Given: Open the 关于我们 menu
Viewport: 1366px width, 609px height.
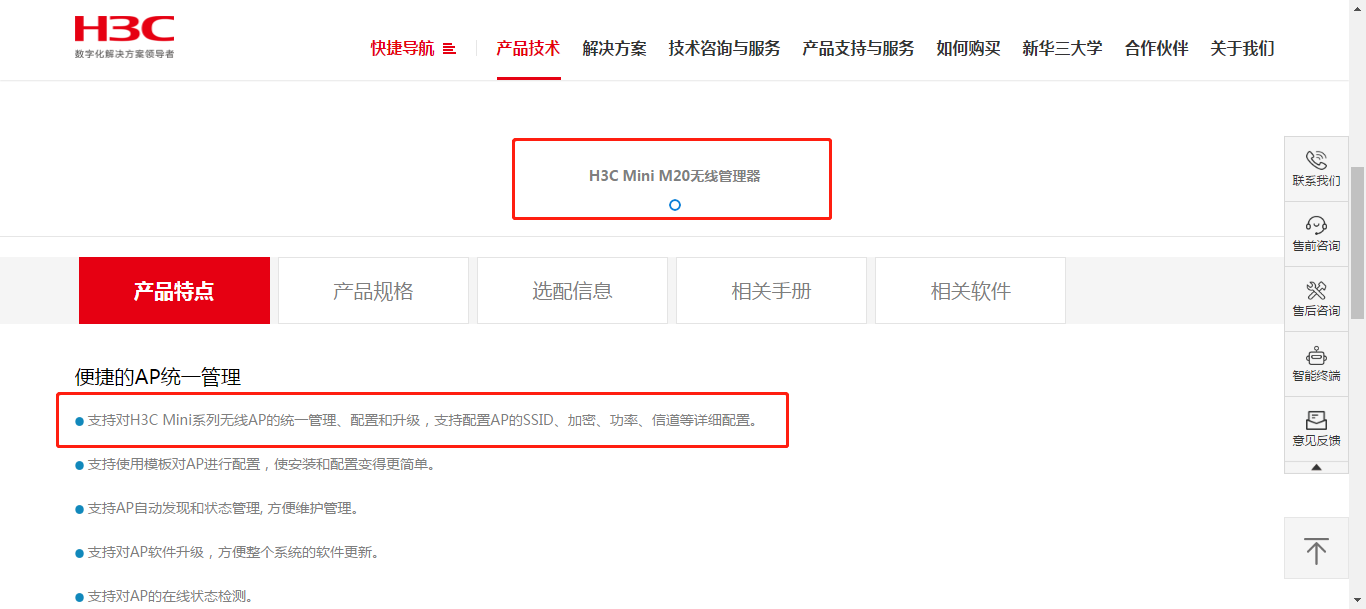Looking at the screenshot, I should click(x=1242, y=48).
